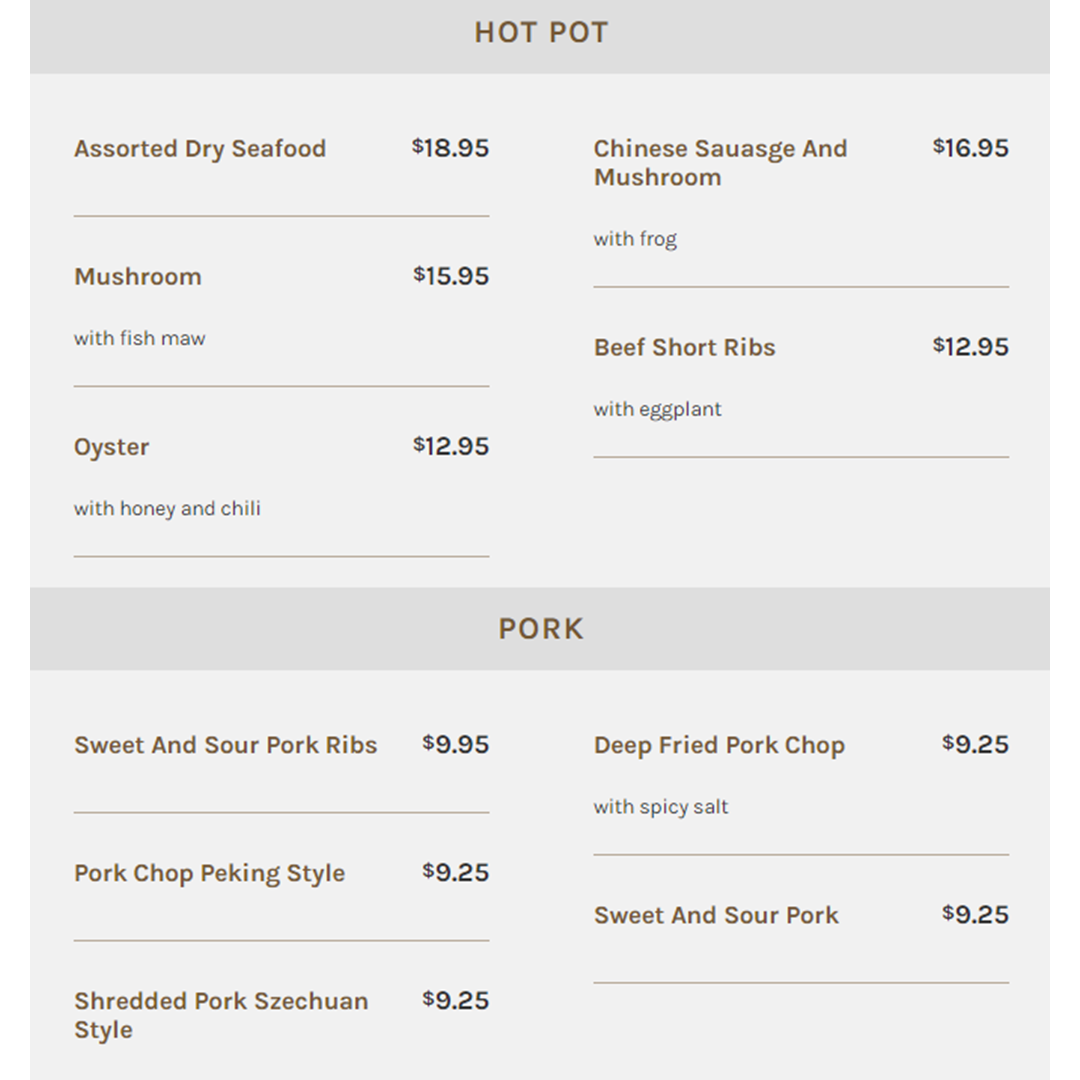This screenshot has width=1080, height=1080.
Task: Choose Pork Chop Peking Style
Action: pyautogui.click(x=209, y=873)
